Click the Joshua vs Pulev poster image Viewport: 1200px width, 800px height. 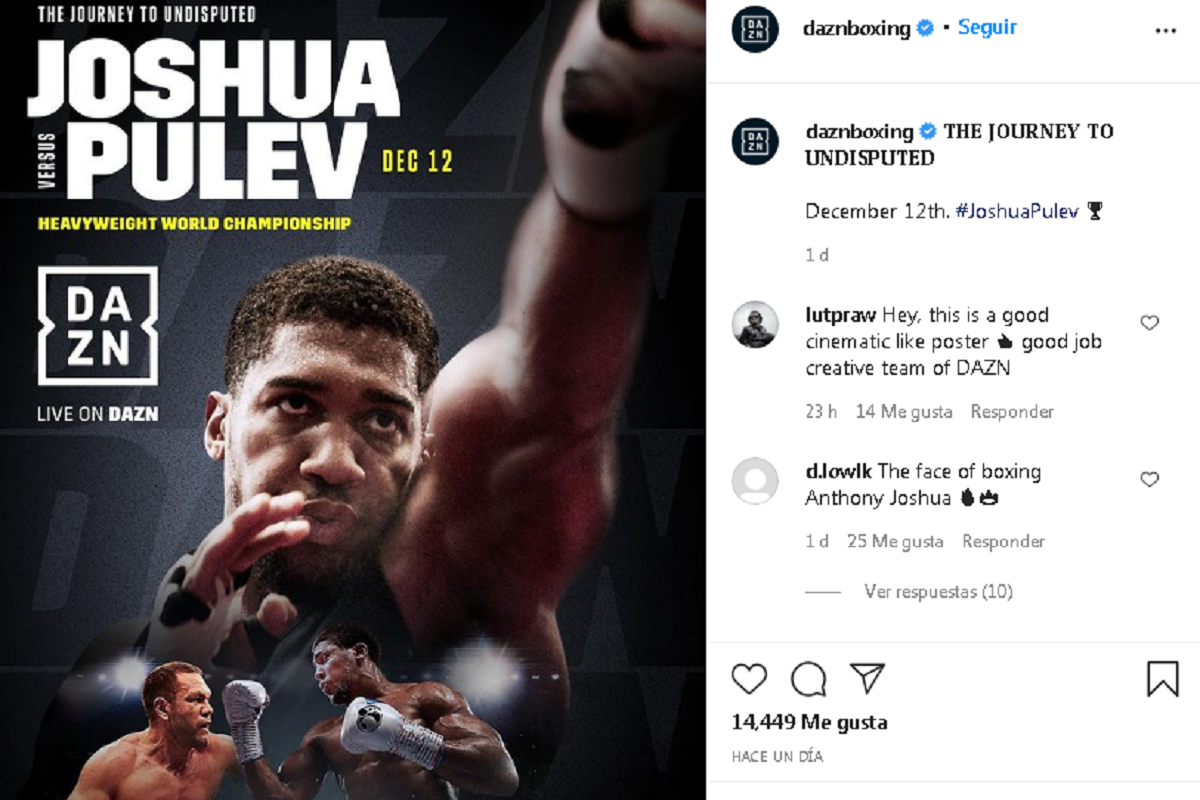(x=352, y=400)
